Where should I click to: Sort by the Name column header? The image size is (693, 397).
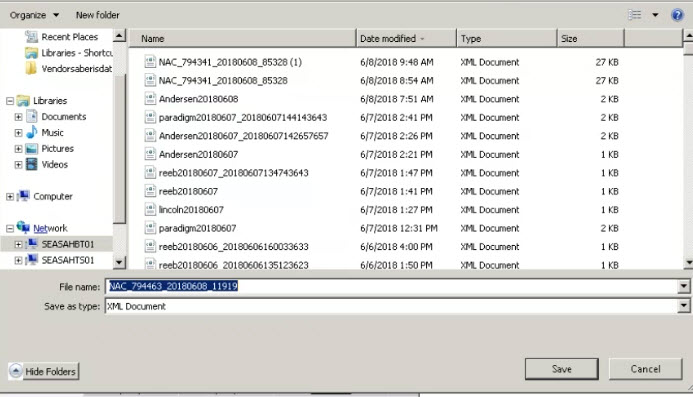(243, 38)
